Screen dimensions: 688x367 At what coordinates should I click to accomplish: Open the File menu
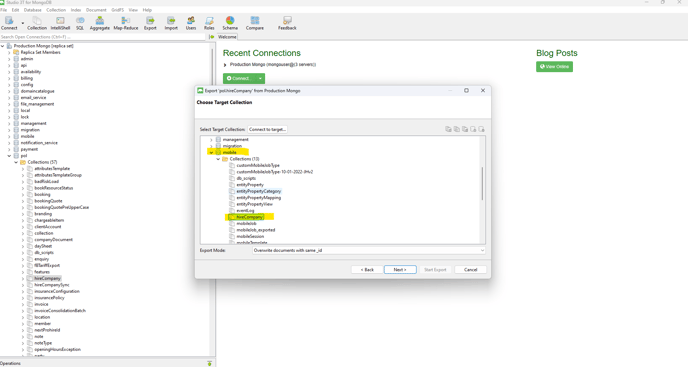coord(4,10)
